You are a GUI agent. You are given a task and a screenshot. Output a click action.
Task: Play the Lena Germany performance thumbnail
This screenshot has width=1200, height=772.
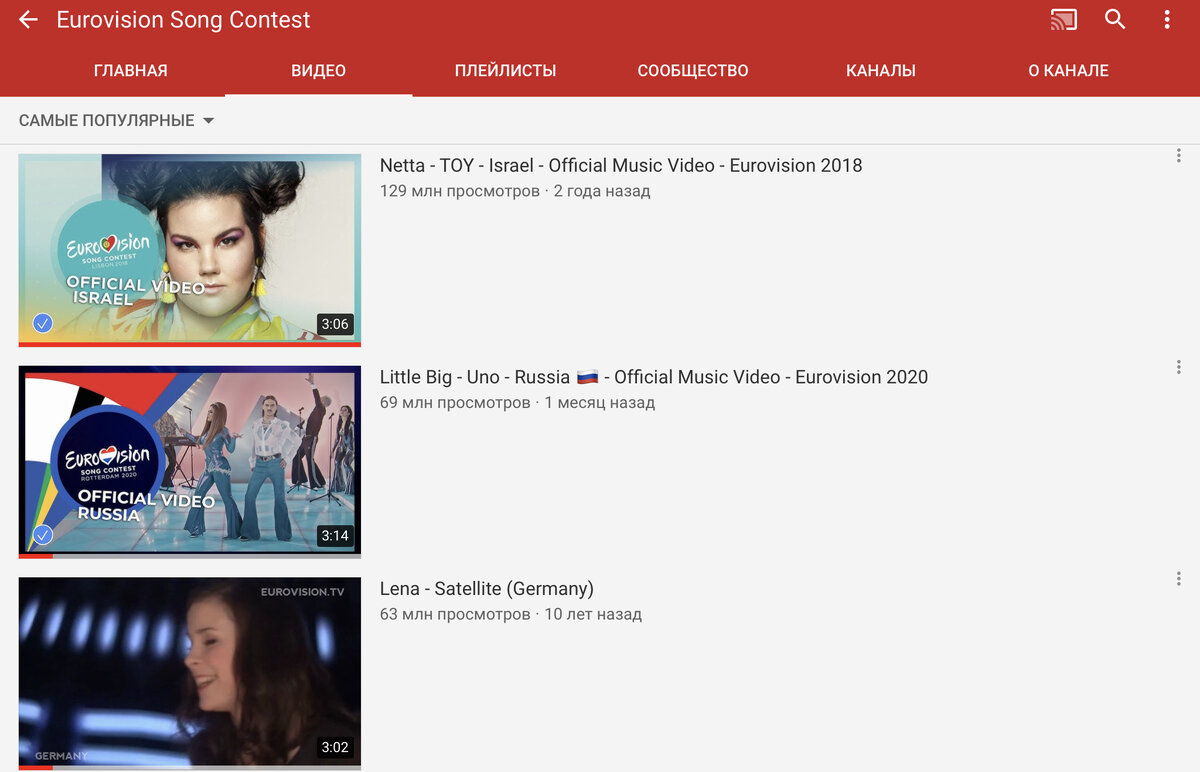pyautogui.click(x=190, y=672)
